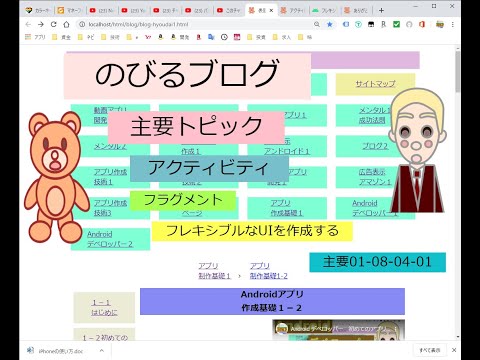Open the ブログ2 link

click(x=375, y=146)
